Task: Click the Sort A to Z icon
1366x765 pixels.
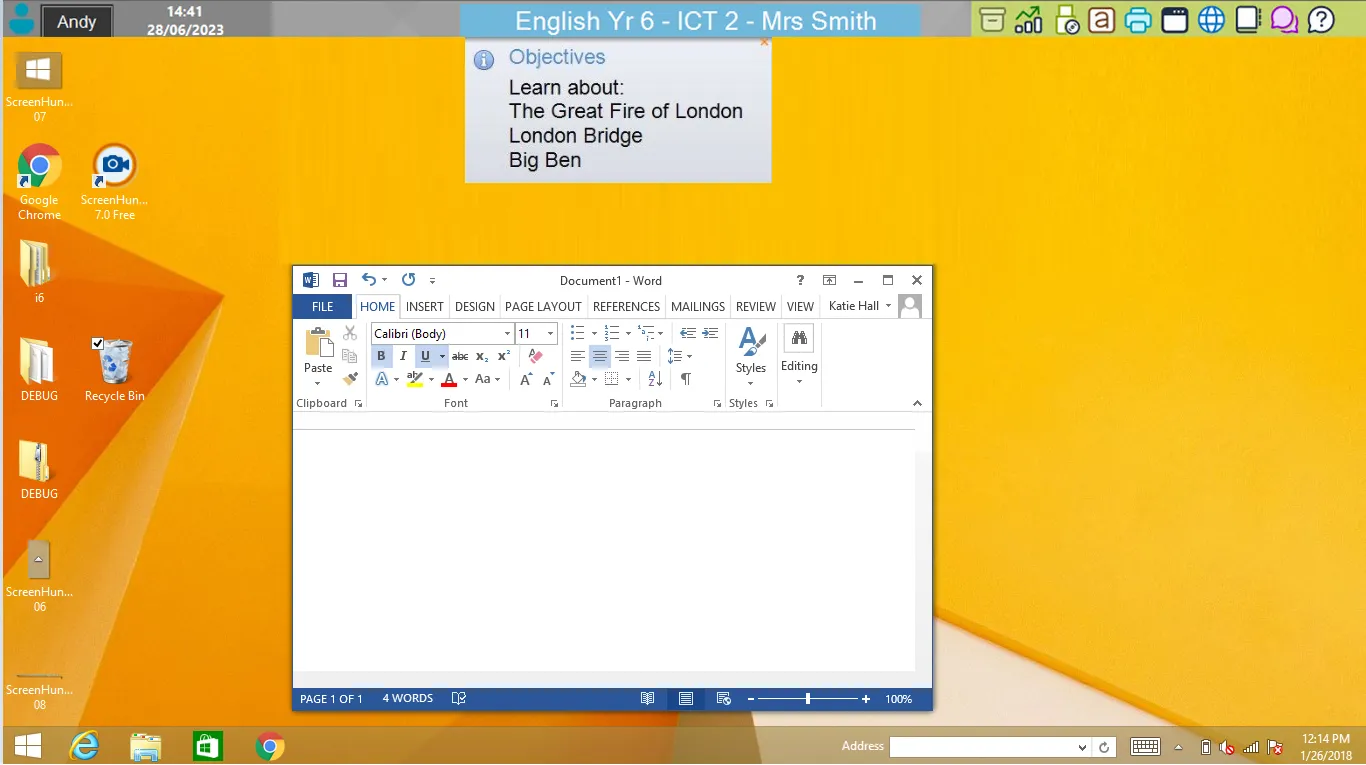Action: tap(655, 379)
